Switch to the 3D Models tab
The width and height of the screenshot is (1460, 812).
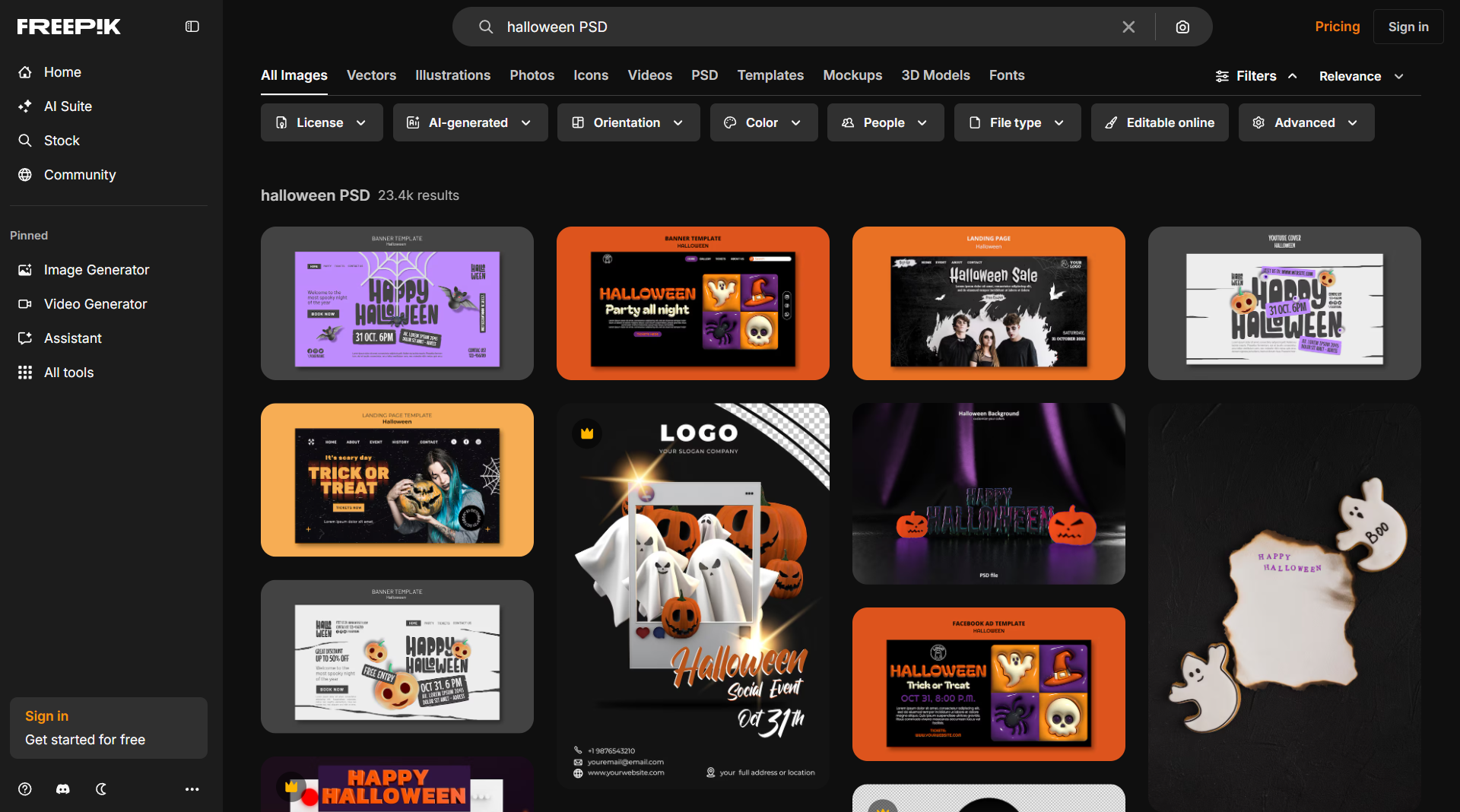pos(935,75)
